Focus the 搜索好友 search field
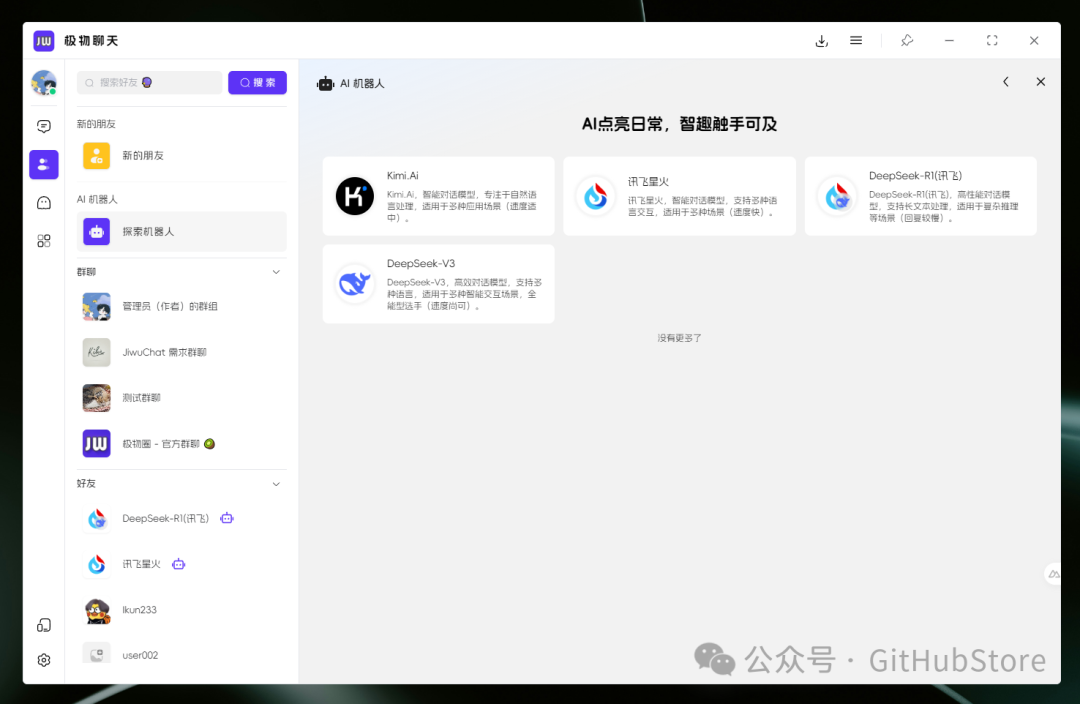The height and width of the screenshot is (704, 1080). pos(149,83)
